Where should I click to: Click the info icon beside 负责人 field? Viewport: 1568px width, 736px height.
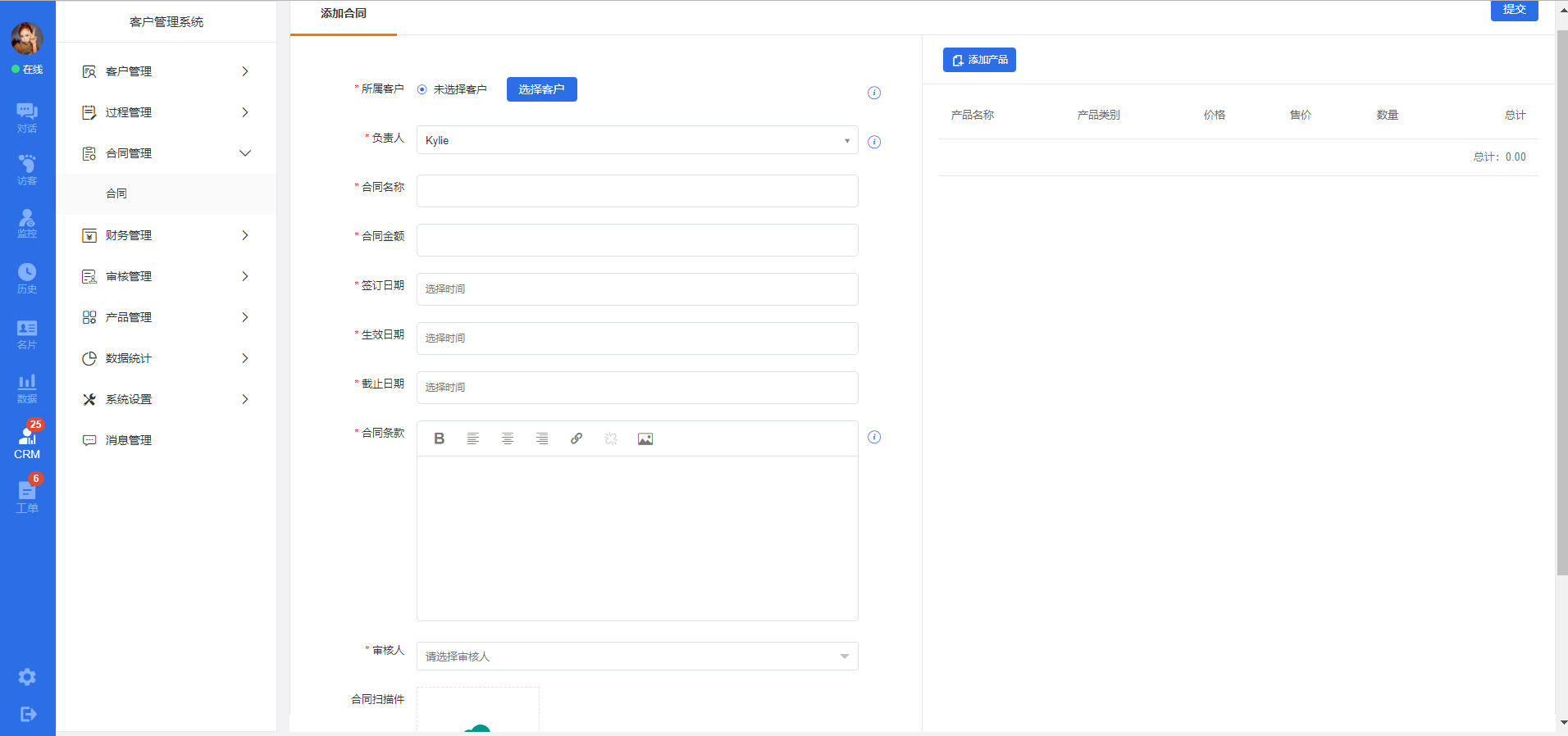click(874, 142)
